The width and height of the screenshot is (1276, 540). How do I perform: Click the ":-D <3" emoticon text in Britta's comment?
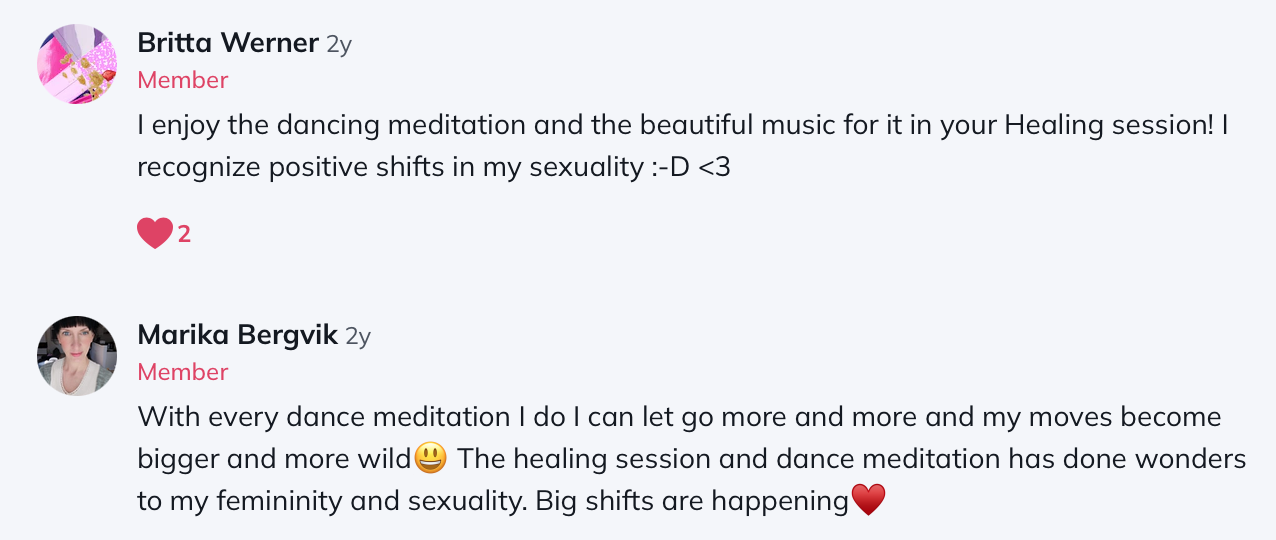(x=690, y=167)
